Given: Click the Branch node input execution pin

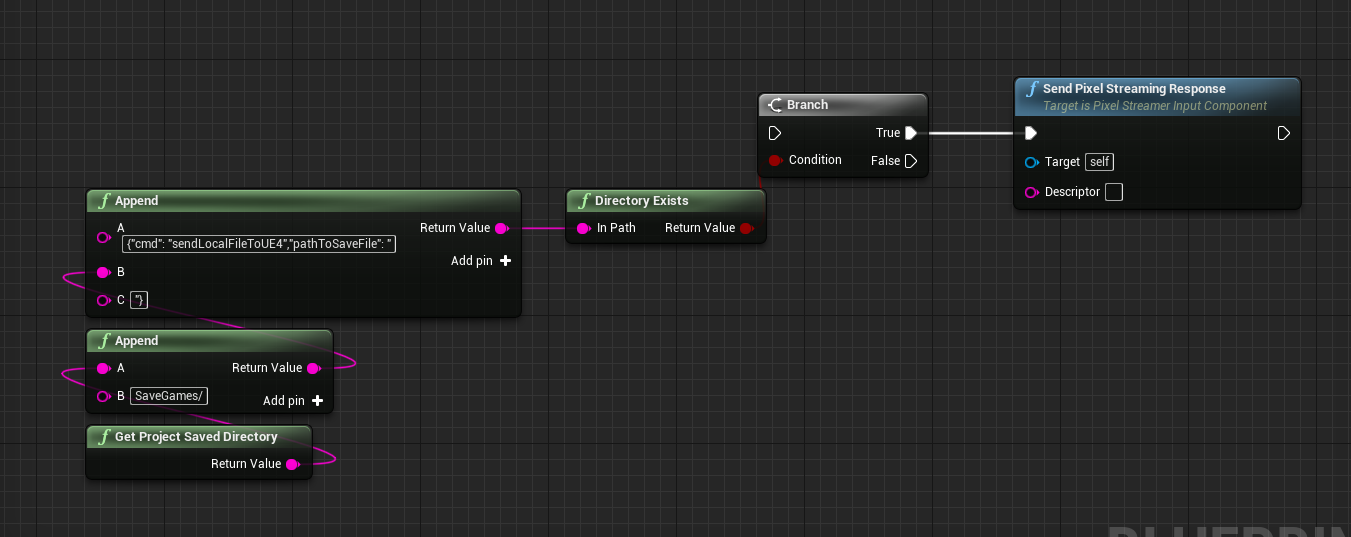Looking at the screenshot, I should tap(775, 133).
